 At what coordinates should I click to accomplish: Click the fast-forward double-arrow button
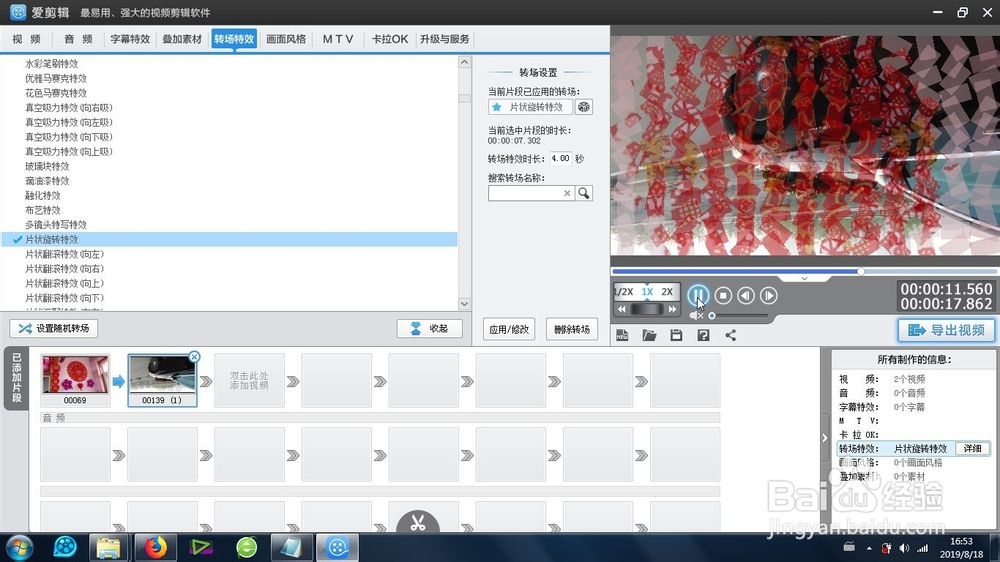pyautogui.click(x=672, y=309)
